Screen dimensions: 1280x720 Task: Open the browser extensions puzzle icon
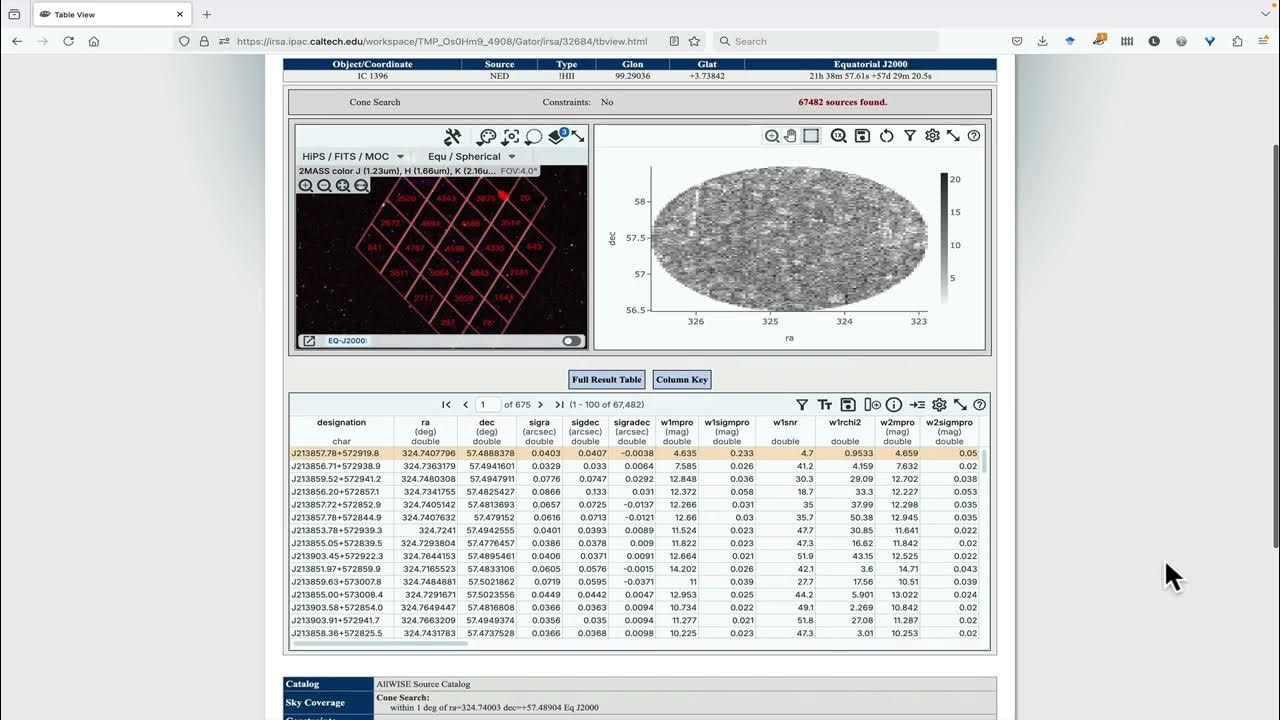(x=1237, y=41)
